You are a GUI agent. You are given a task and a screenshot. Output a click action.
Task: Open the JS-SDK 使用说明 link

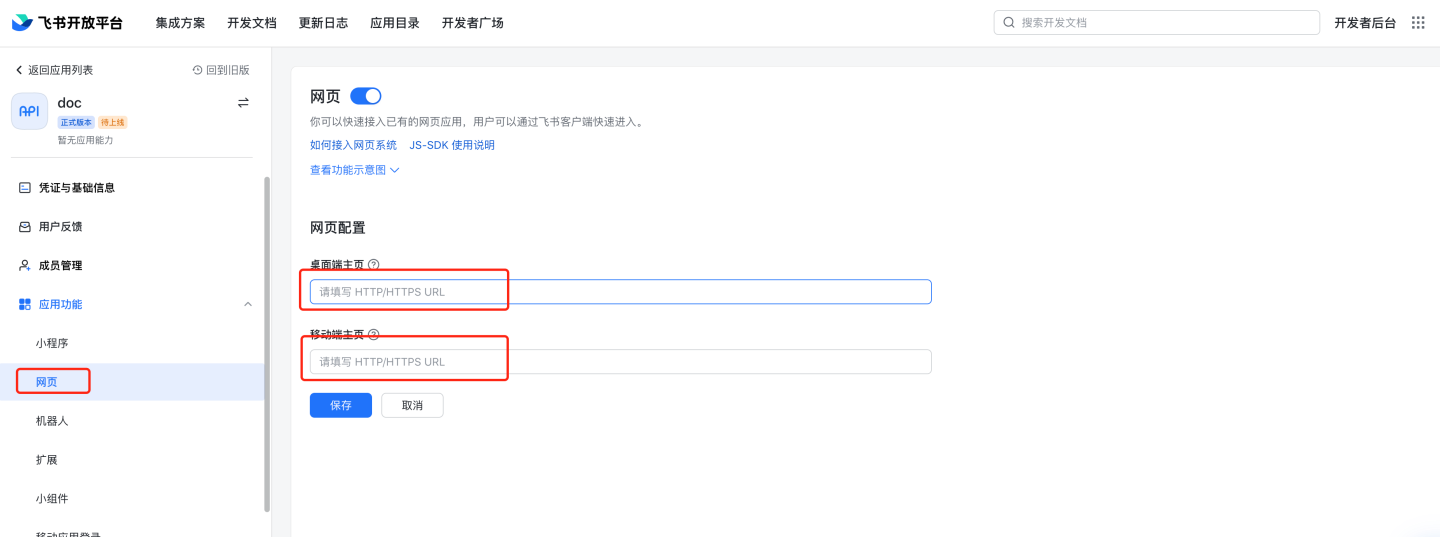pyautogui.click(x=452, y=145)
